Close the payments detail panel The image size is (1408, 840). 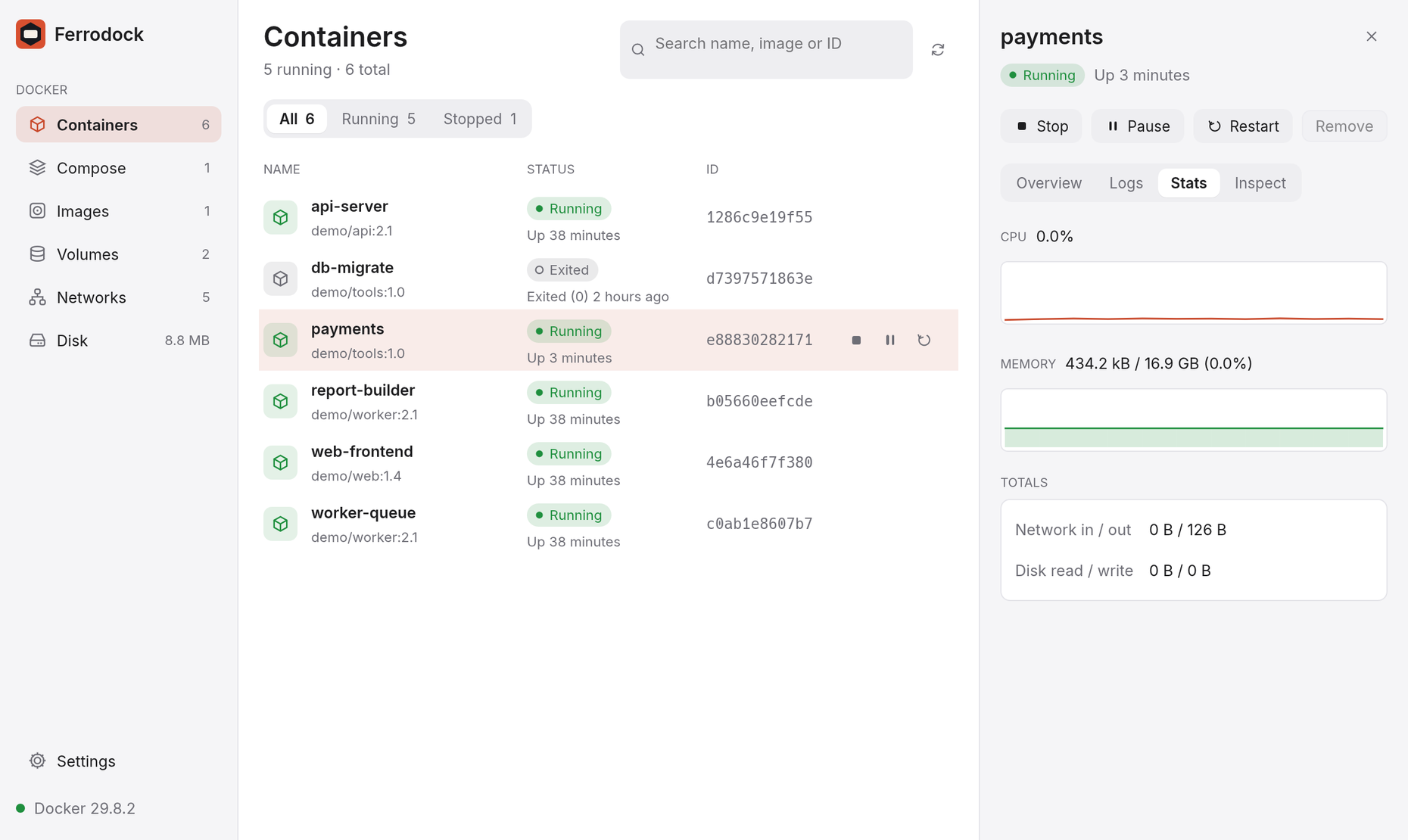(x=1372, y=36)
